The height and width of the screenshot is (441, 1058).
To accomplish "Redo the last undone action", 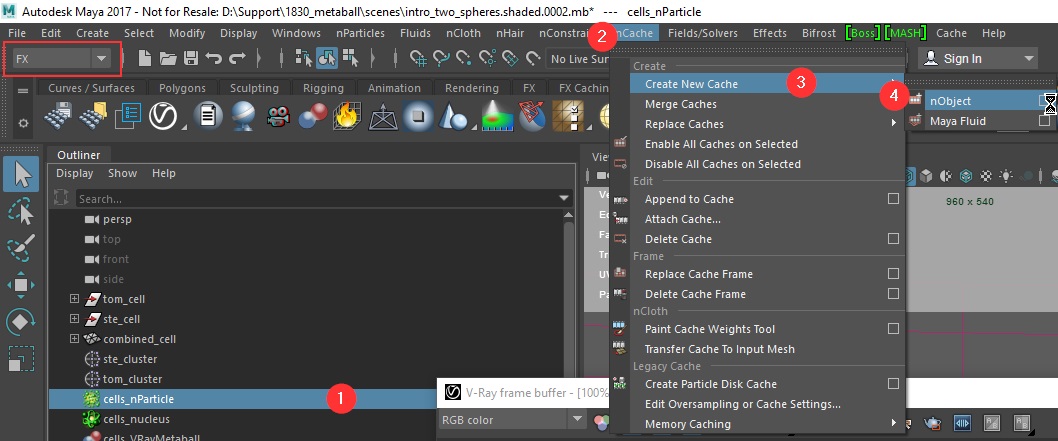I will point(237,59).
